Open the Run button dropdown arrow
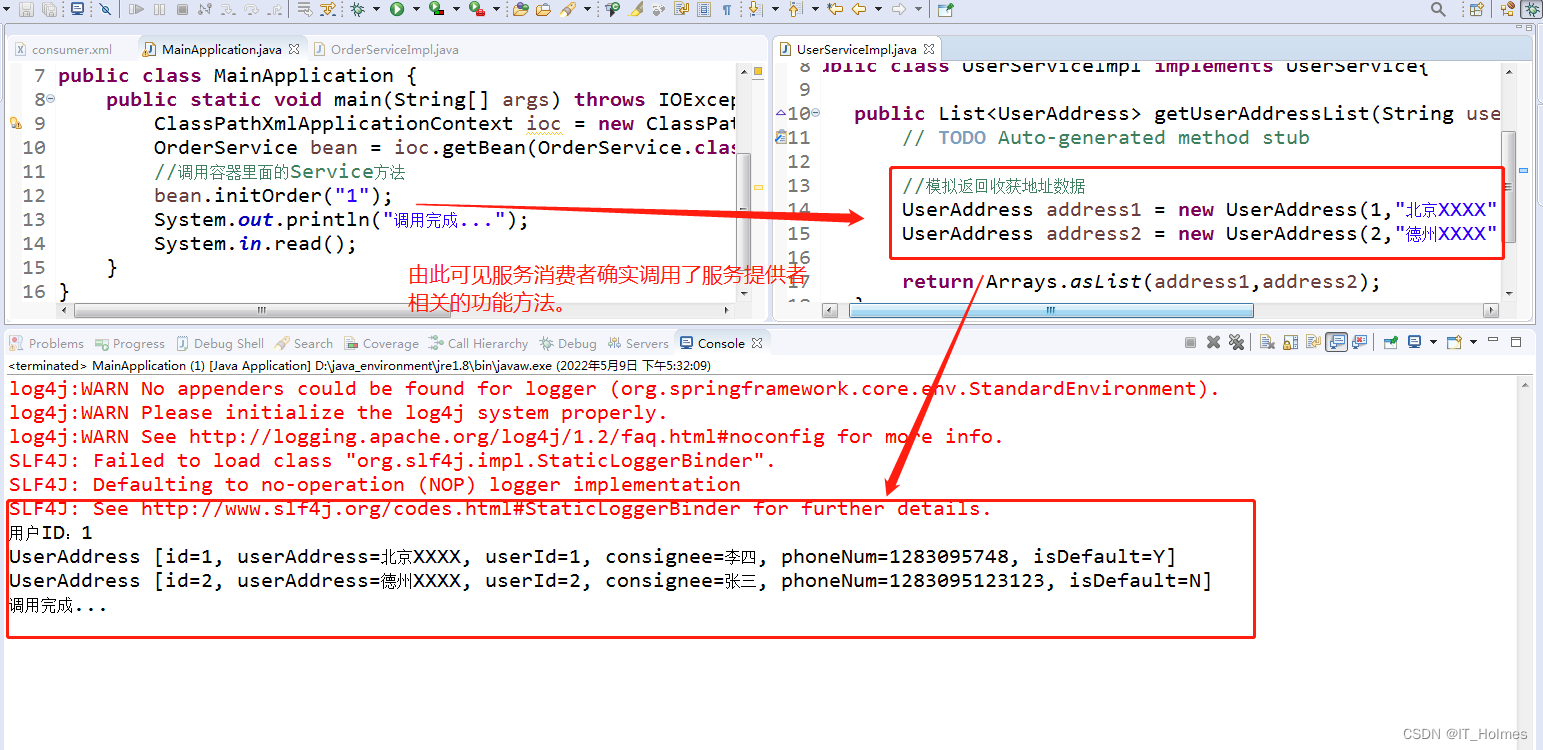 coord(416,10)
